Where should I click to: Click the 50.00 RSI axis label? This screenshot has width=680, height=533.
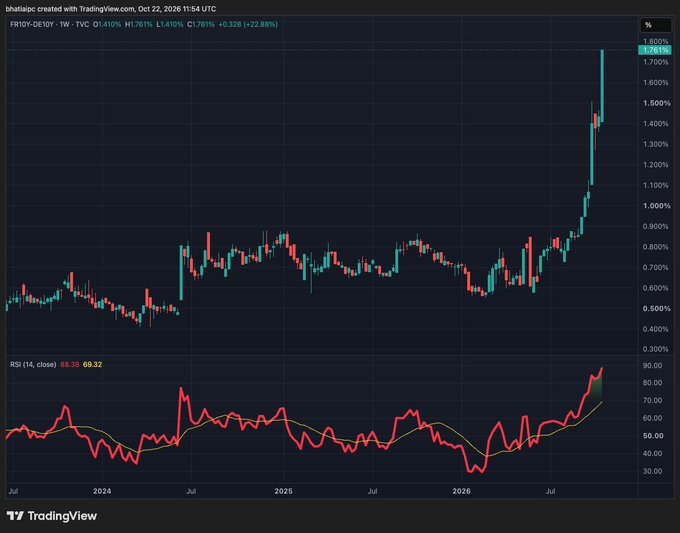(653, 435)
